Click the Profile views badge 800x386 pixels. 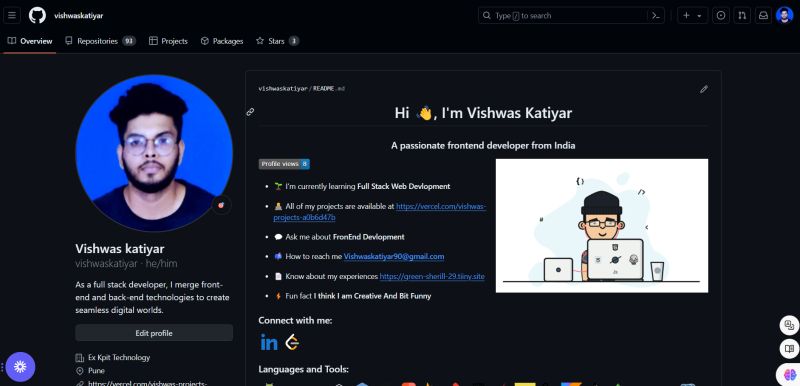pyautogui.click(x=284, y=164)
